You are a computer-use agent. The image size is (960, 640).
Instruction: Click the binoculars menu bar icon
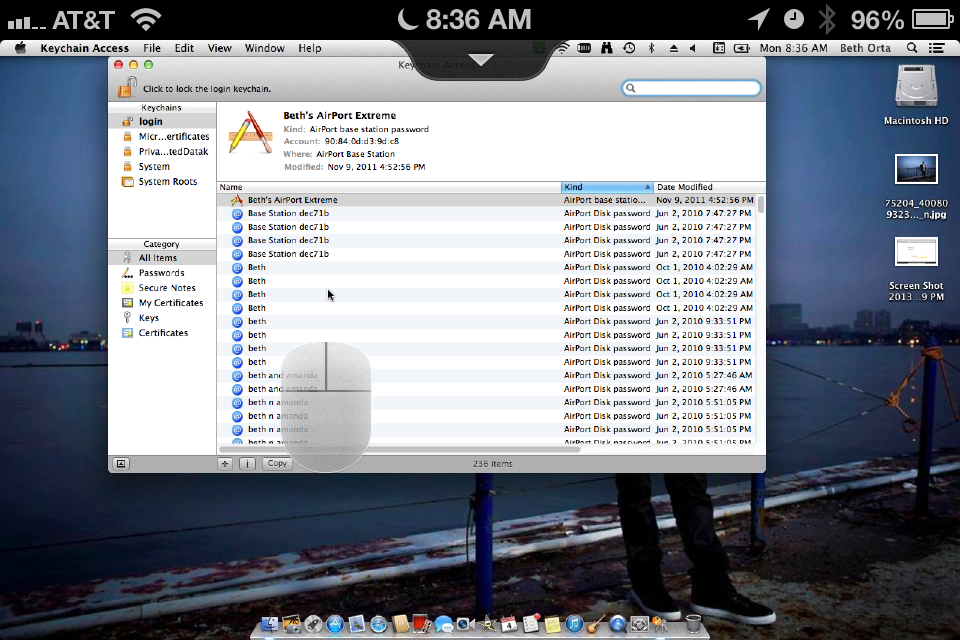[x=607, y=48]
